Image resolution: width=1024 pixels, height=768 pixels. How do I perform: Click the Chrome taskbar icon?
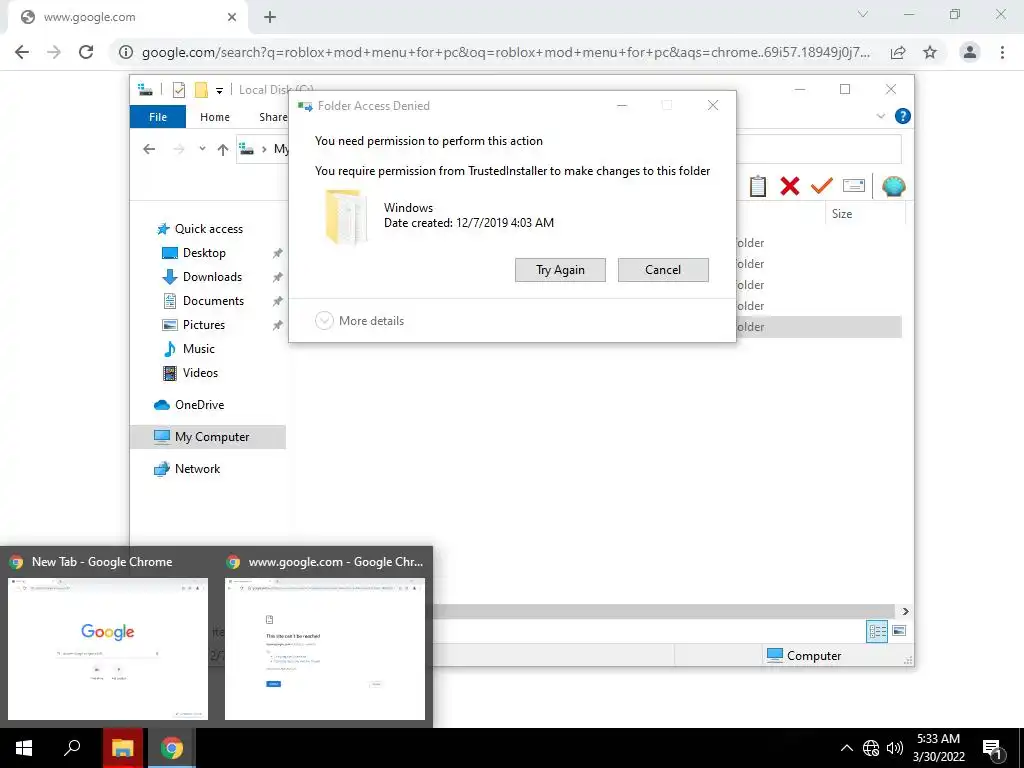(x=172, y=748)
